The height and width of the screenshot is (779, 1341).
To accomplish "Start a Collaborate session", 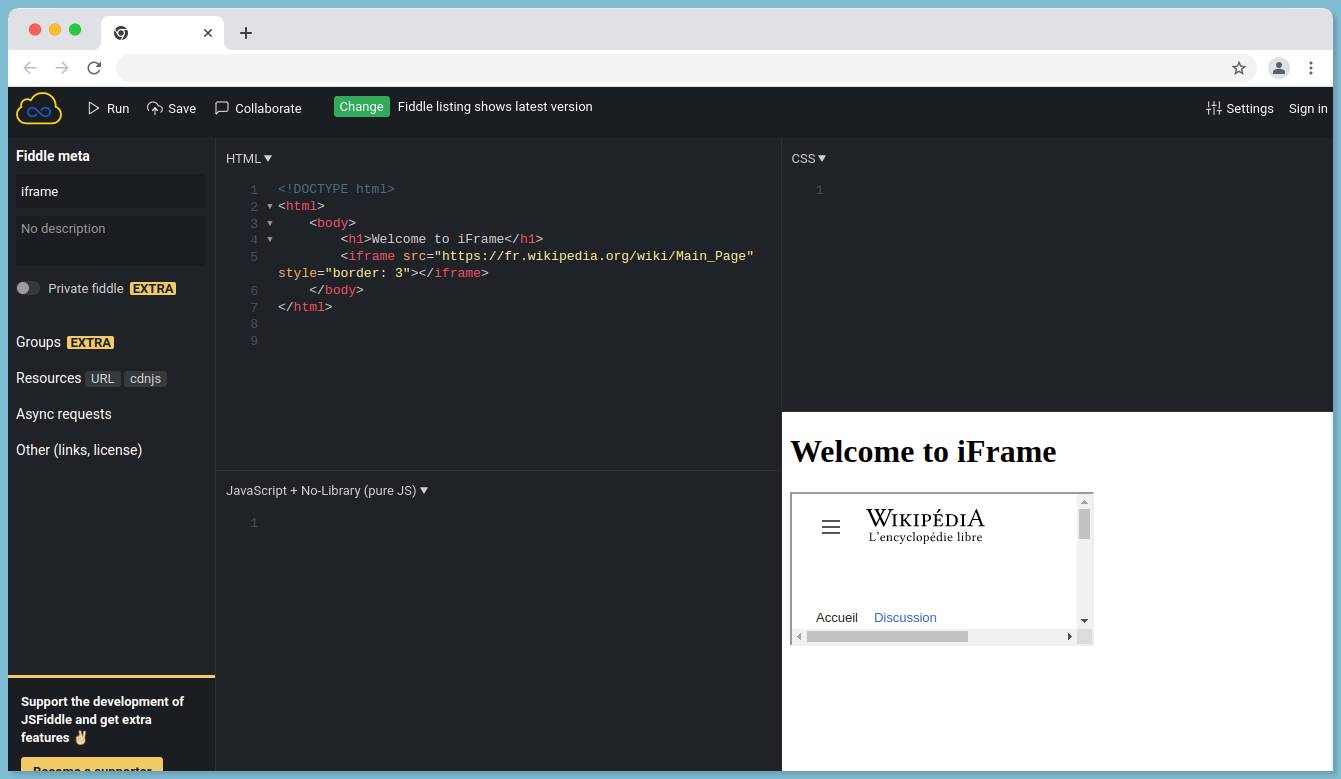I will click(x=256, y=108).
